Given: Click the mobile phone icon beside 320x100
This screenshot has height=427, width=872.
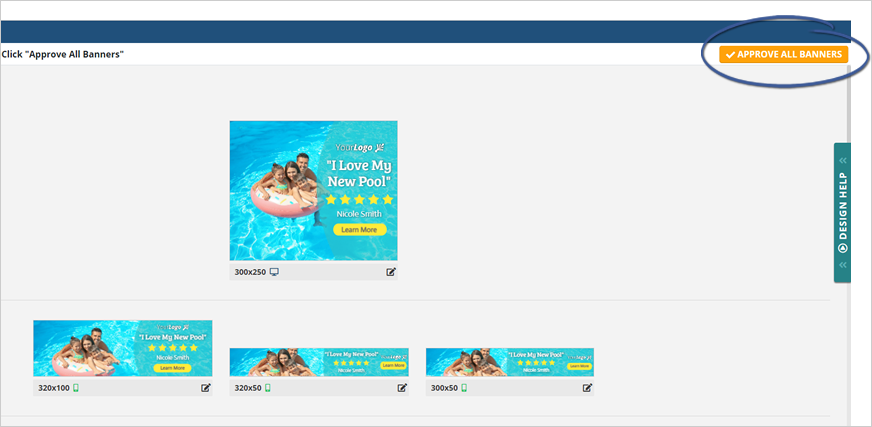Looking at the screenshot, I should pyautogui.click(x=75, y=388).
